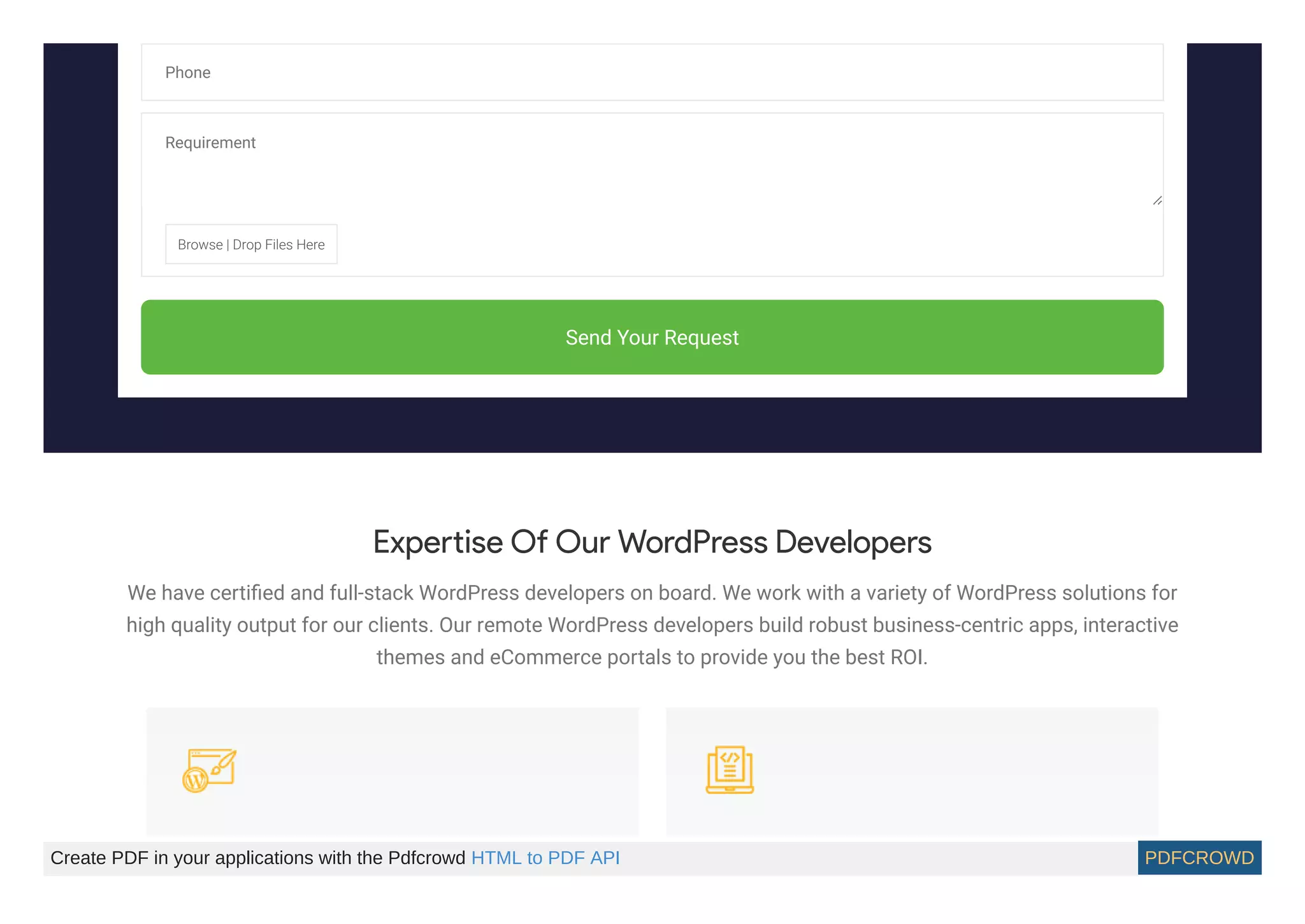This screenshot has width=1305, height=924.
Task: Click the white form panel beneath green button
Action: (x=652, y=386)
